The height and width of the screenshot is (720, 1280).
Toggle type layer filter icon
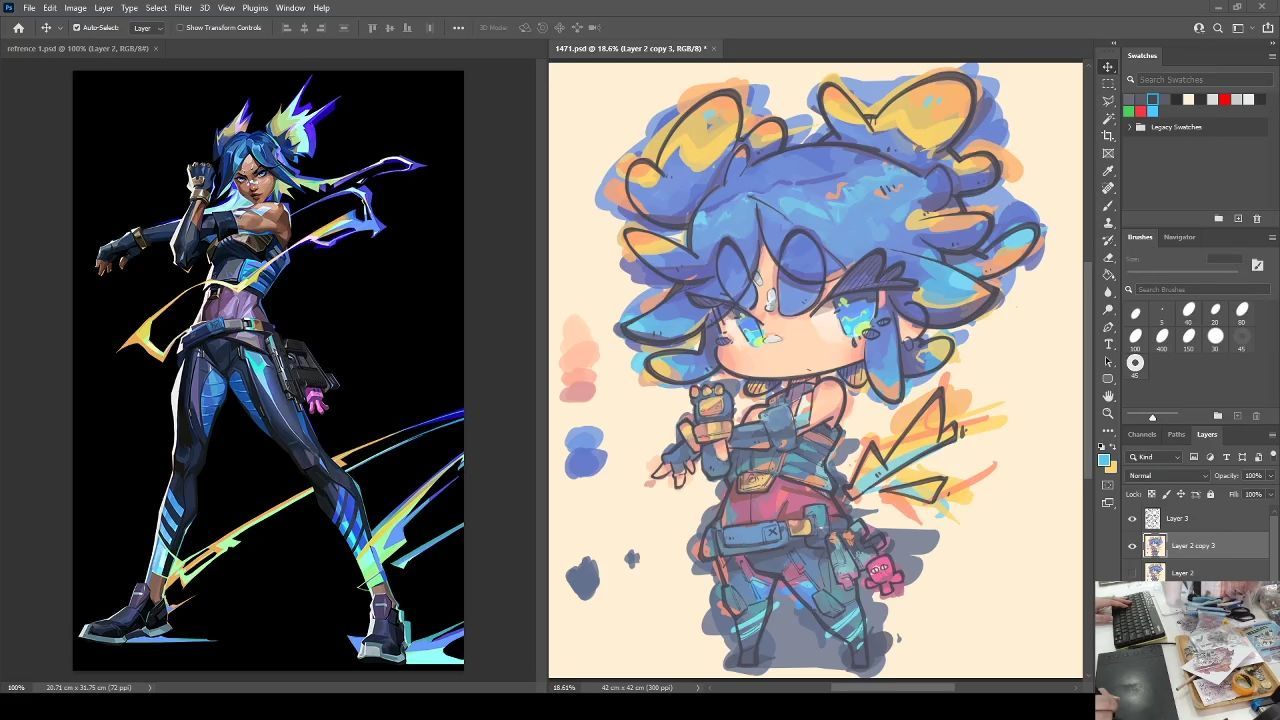pos(1226,457)
